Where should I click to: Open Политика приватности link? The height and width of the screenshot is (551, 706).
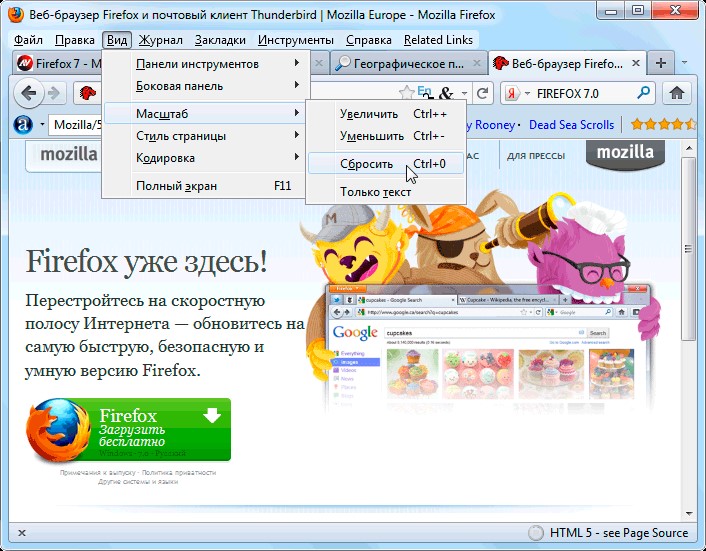tap(179, 473)
